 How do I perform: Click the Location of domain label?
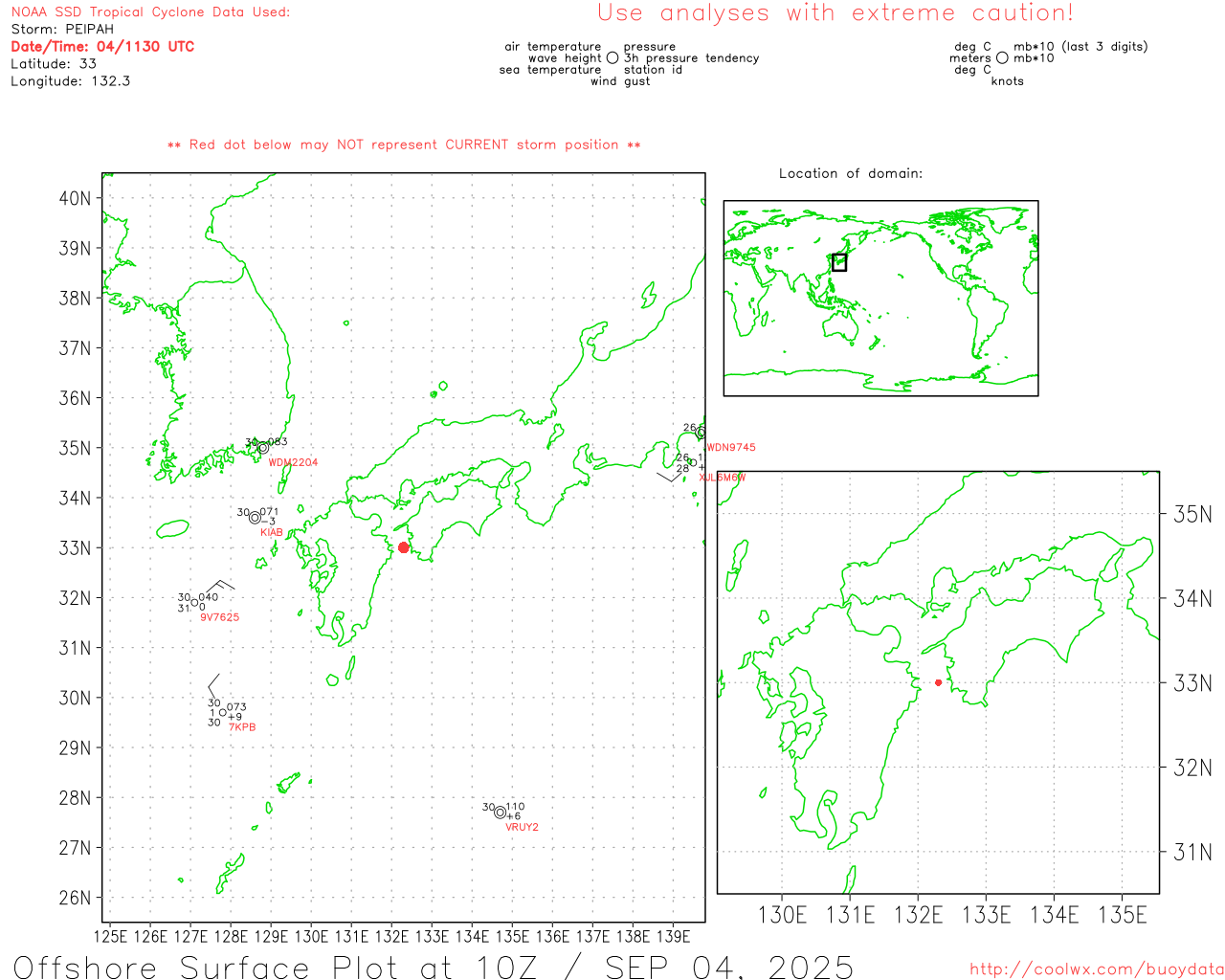[851, 174]
